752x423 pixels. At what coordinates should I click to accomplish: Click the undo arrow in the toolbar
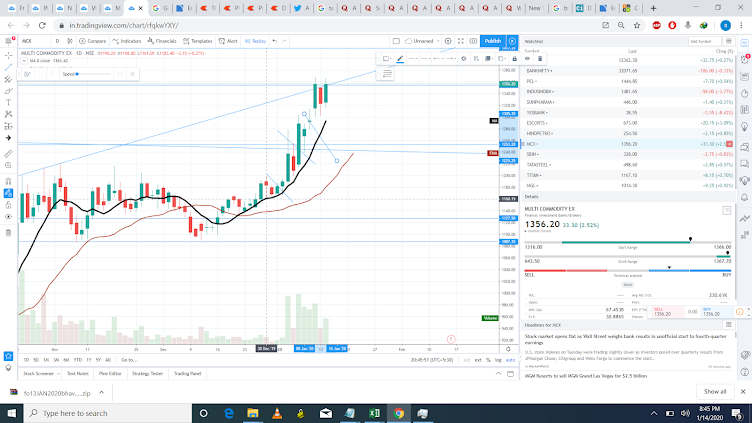tap(275, 41)
